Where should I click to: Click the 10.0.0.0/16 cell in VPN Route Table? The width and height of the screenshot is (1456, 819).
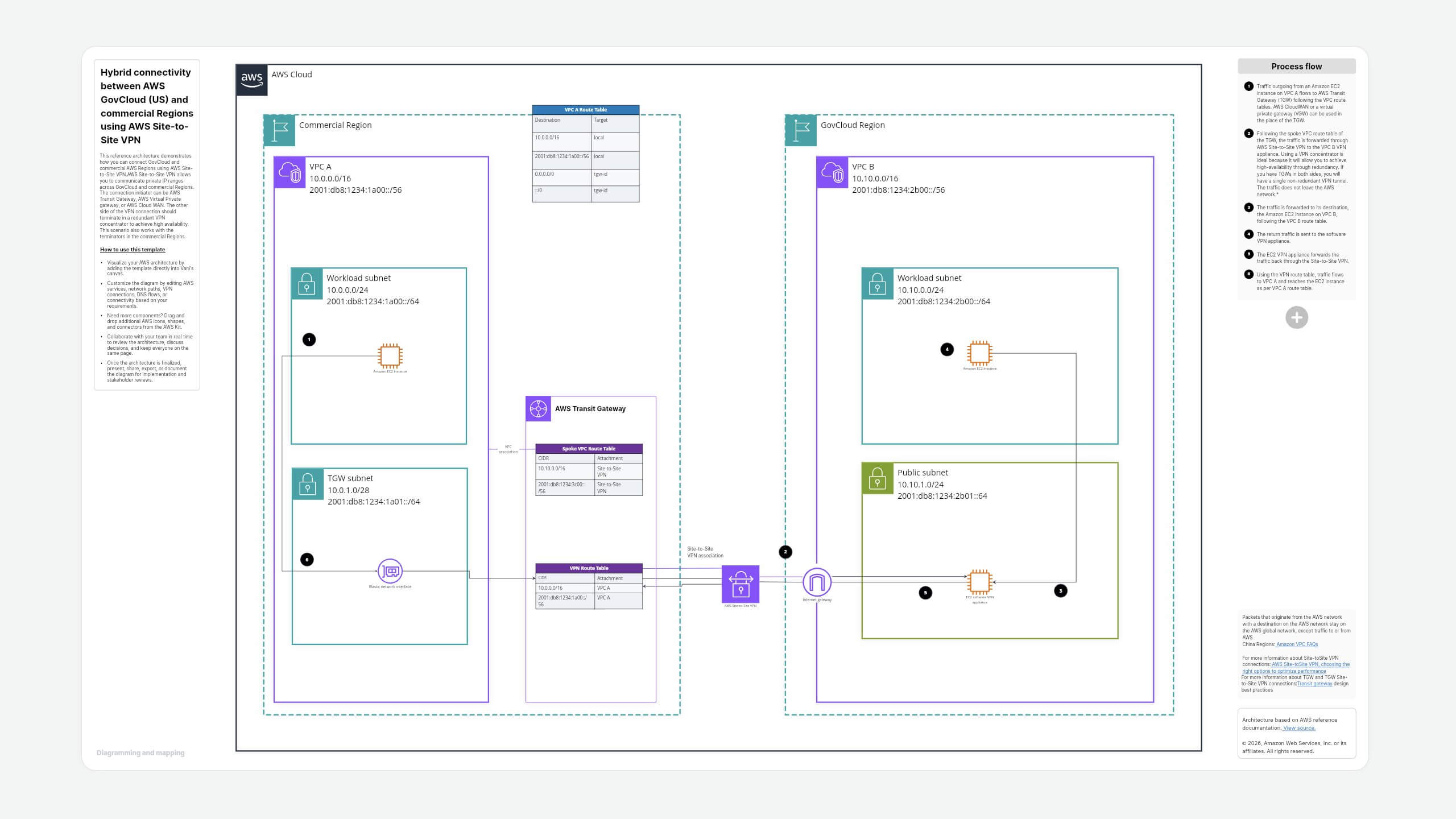565,588
